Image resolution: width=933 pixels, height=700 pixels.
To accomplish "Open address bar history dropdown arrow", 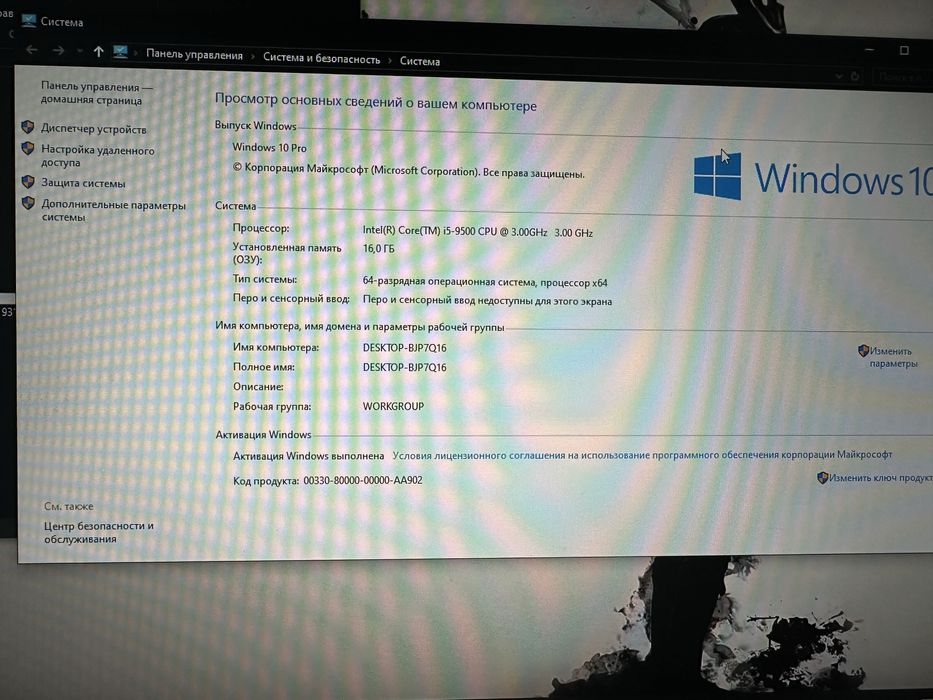I will [x=839, y=76].
